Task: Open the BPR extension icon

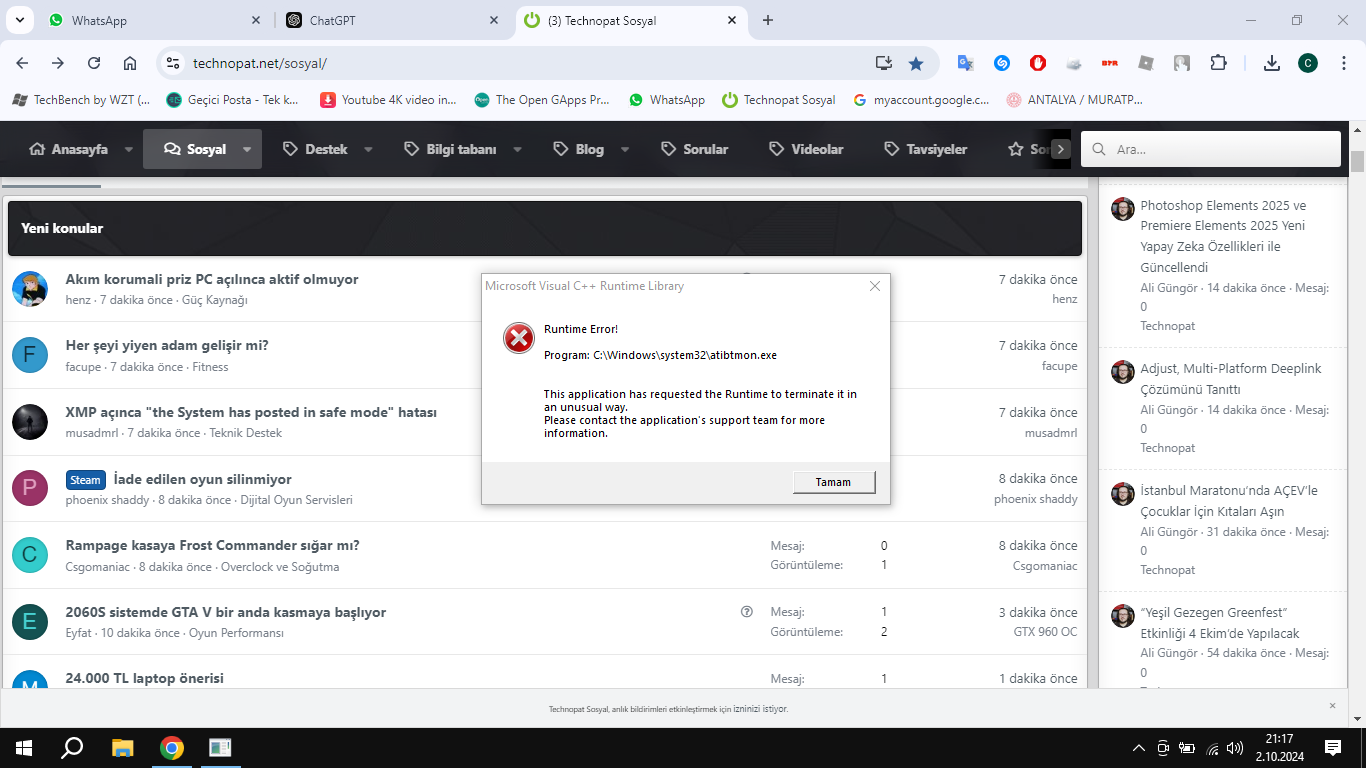Action: [1110, 63]
